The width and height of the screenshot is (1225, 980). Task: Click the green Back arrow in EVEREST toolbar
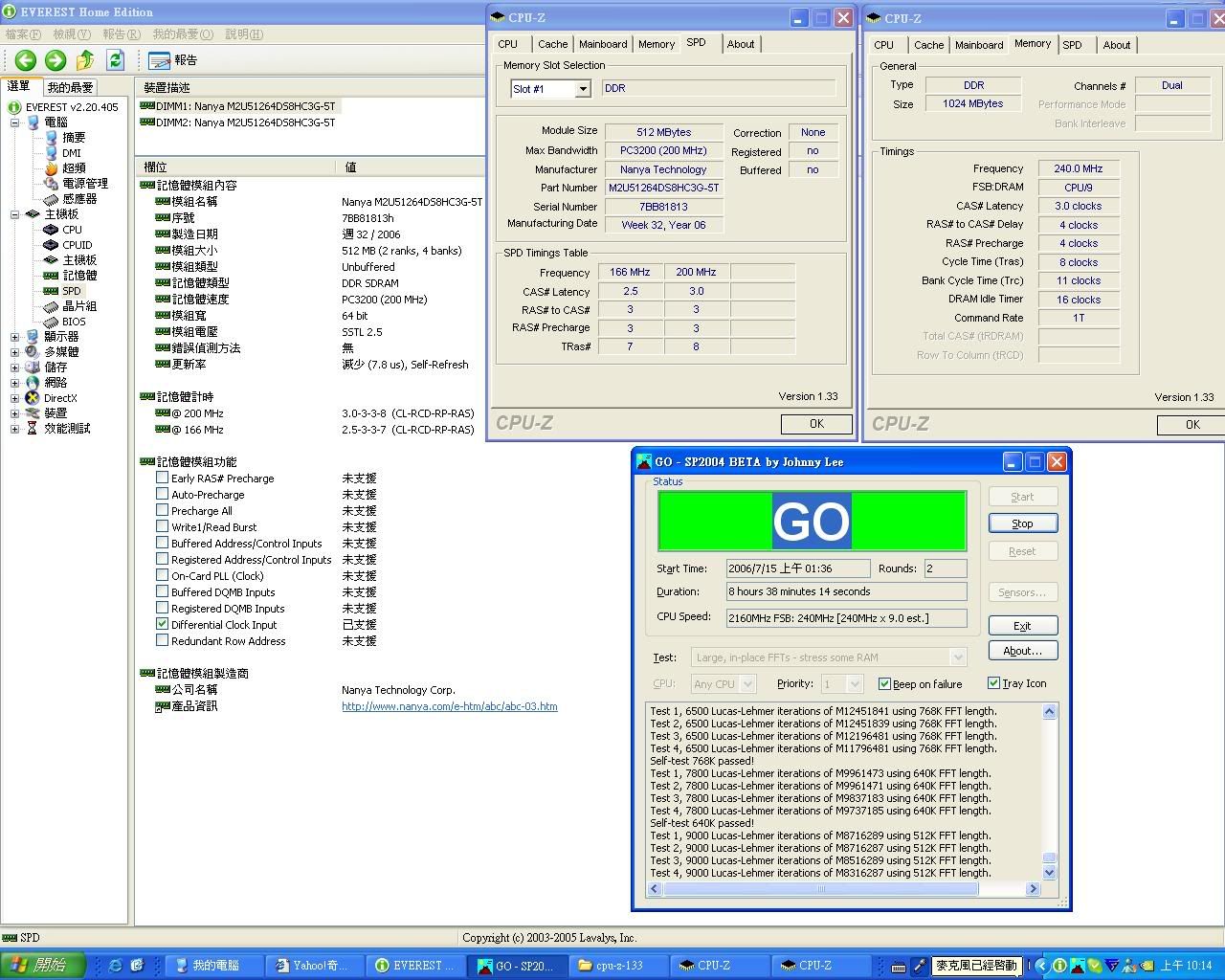click(x=26, y=60)
